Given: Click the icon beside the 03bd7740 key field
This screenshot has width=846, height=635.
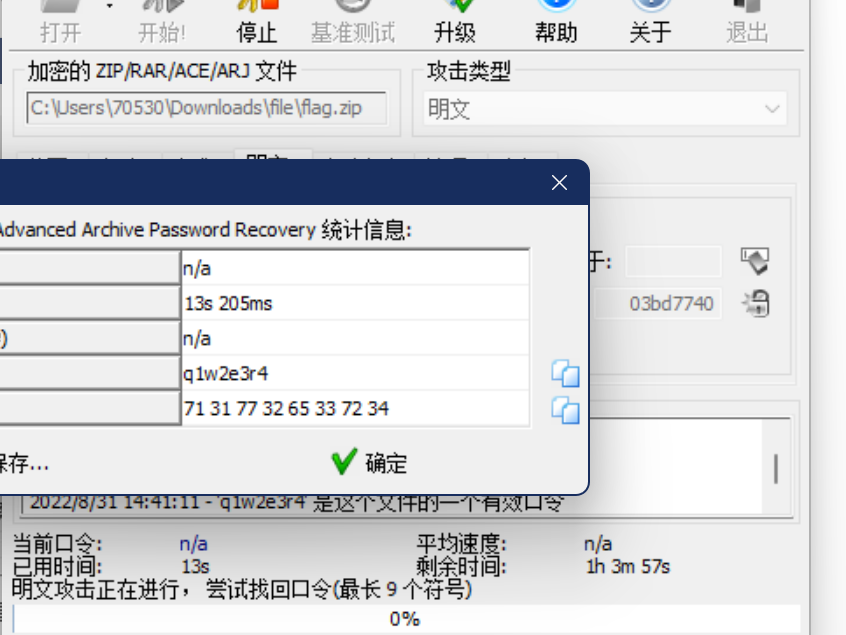Looking at the screenshot, I should click(755, 304).
